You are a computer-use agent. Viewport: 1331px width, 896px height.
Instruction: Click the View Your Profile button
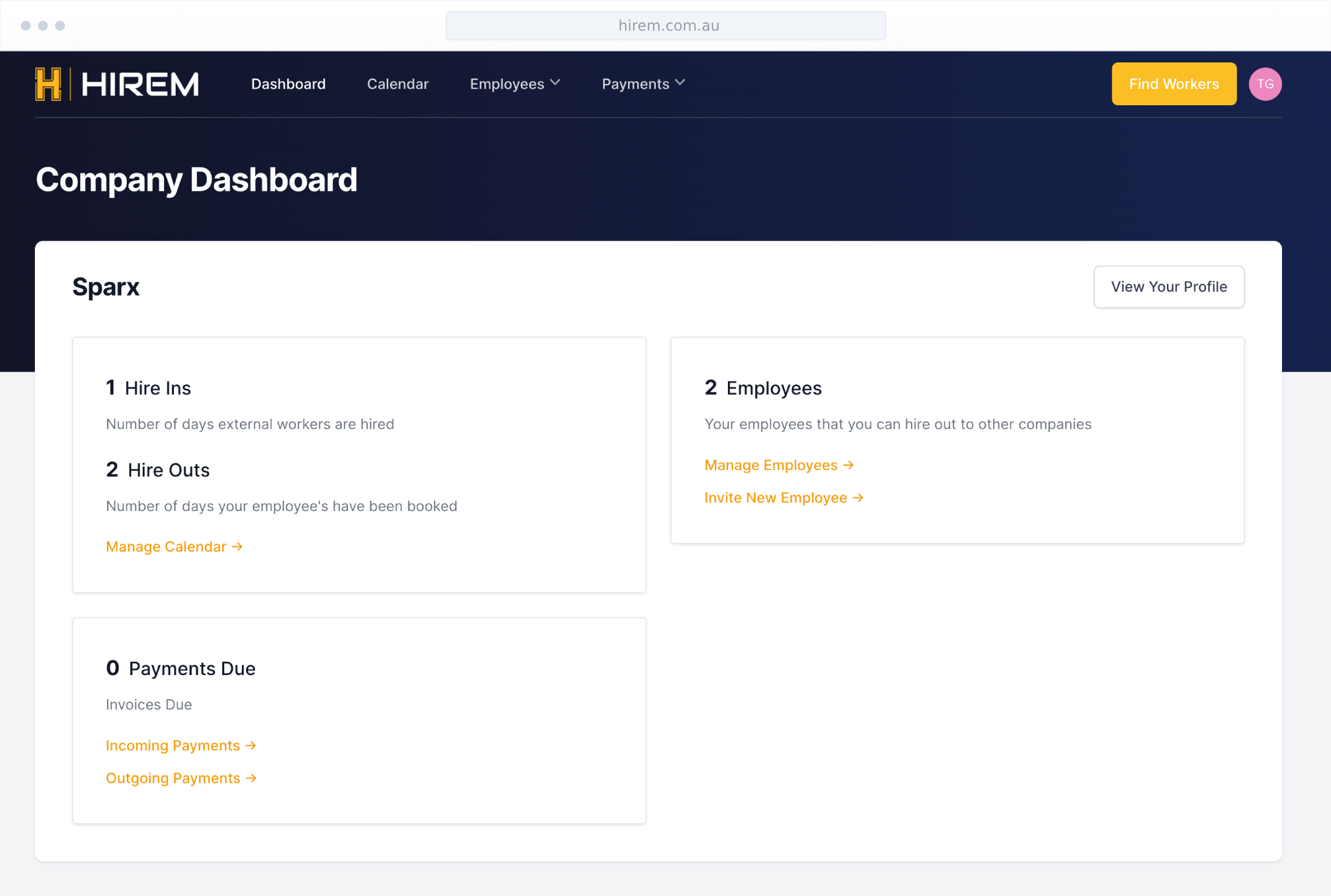1168,286
